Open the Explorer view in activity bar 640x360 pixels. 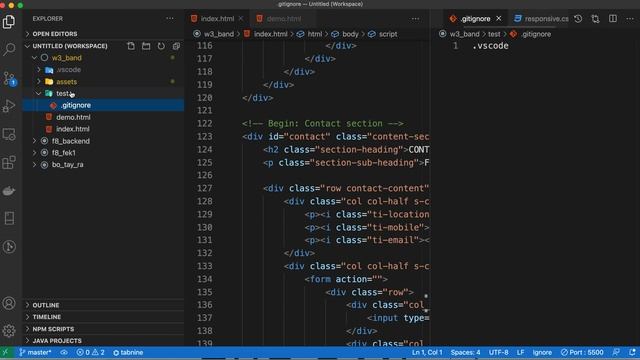tap(9, 22)
